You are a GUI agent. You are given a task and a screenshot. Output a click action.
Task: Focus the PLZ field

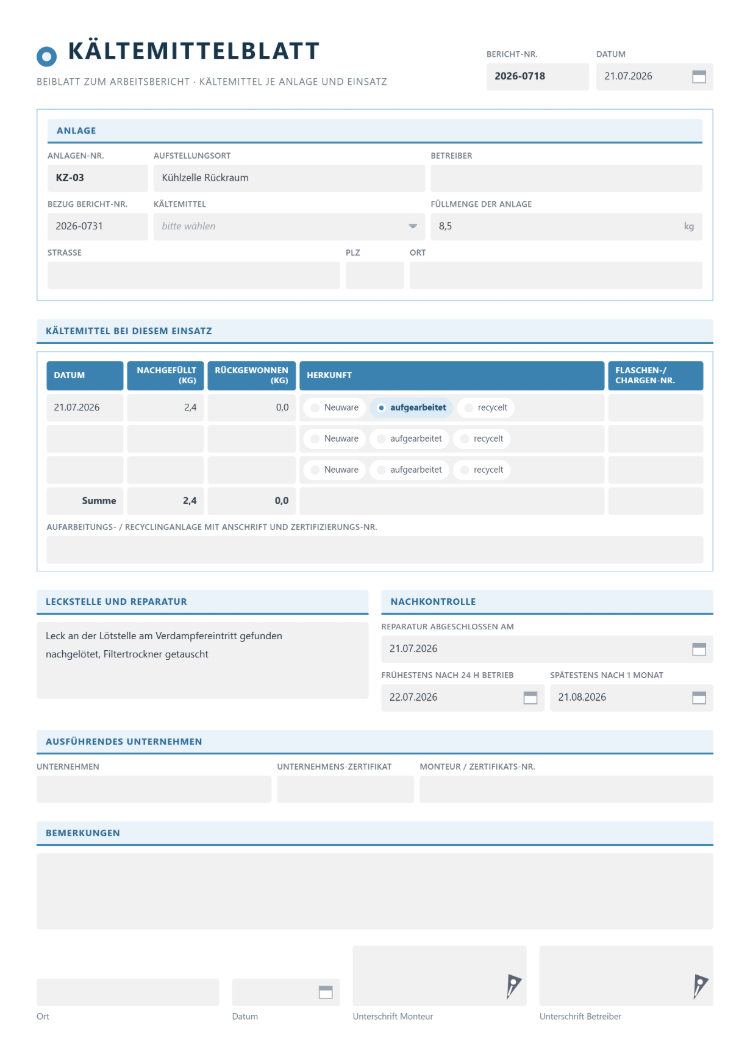coord(375,275)
